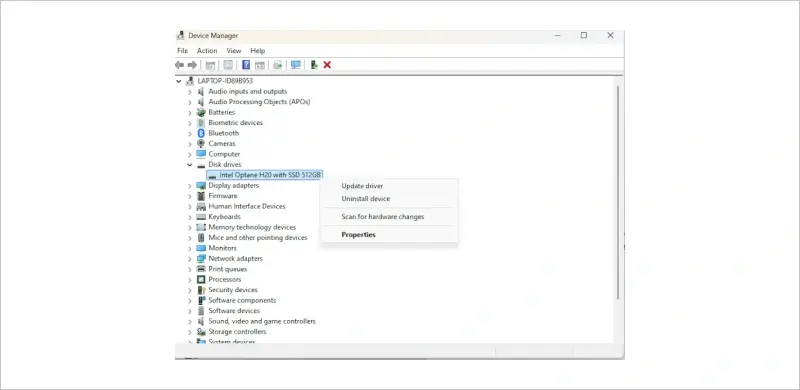Click the LAPTOP-ID89B953 computer root icon
Image resolution: width=800 pixels, height=390 pixels.
[x=190, y=81]
